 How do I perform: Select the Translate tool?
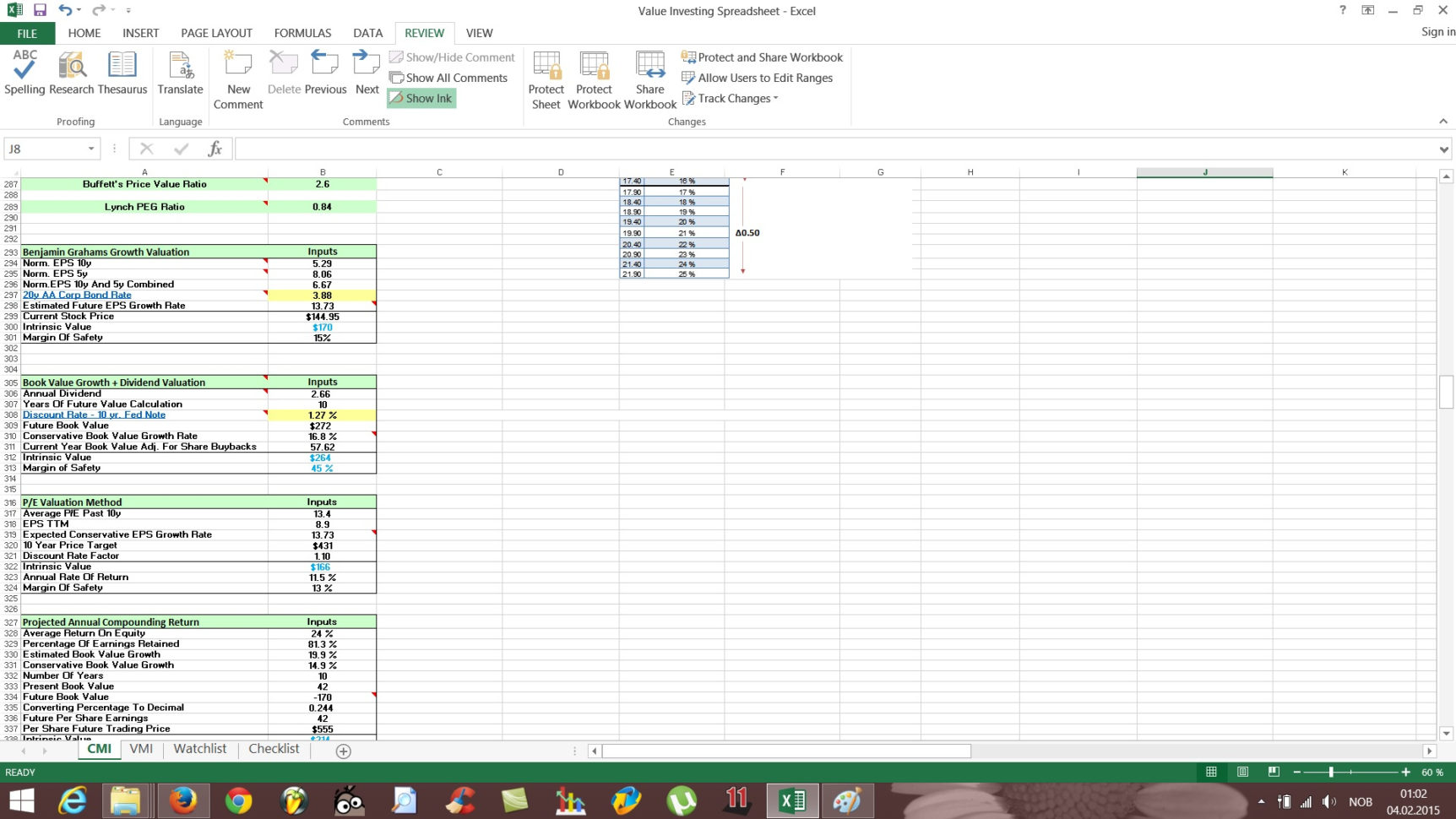click(x=180, y=74)
